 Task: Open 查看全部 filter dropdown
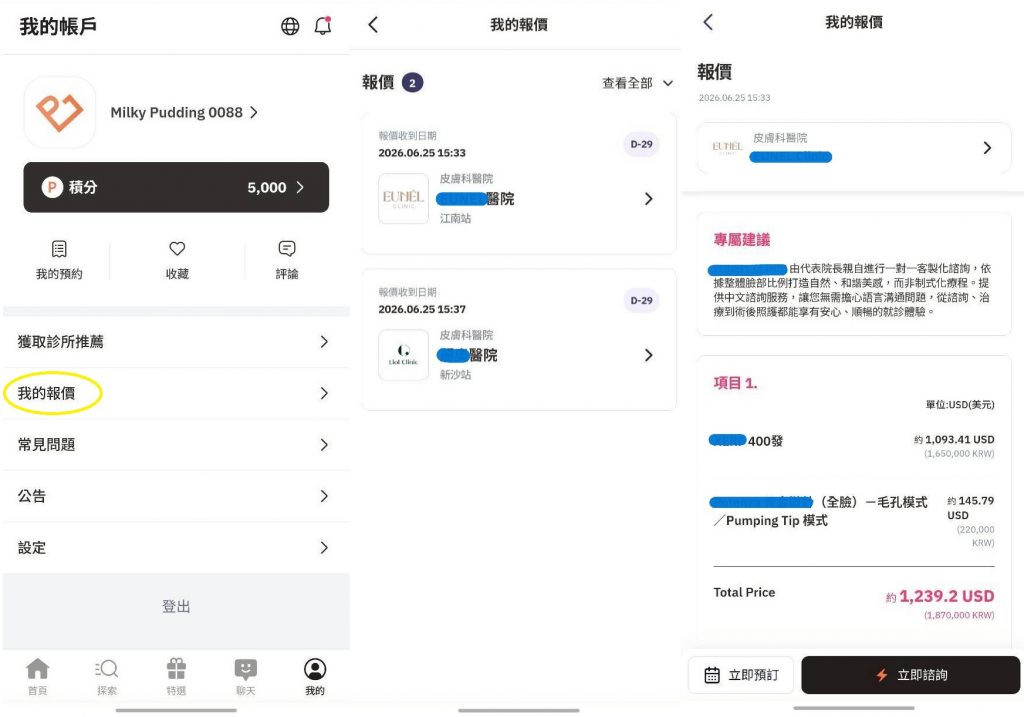pos(637,83)
